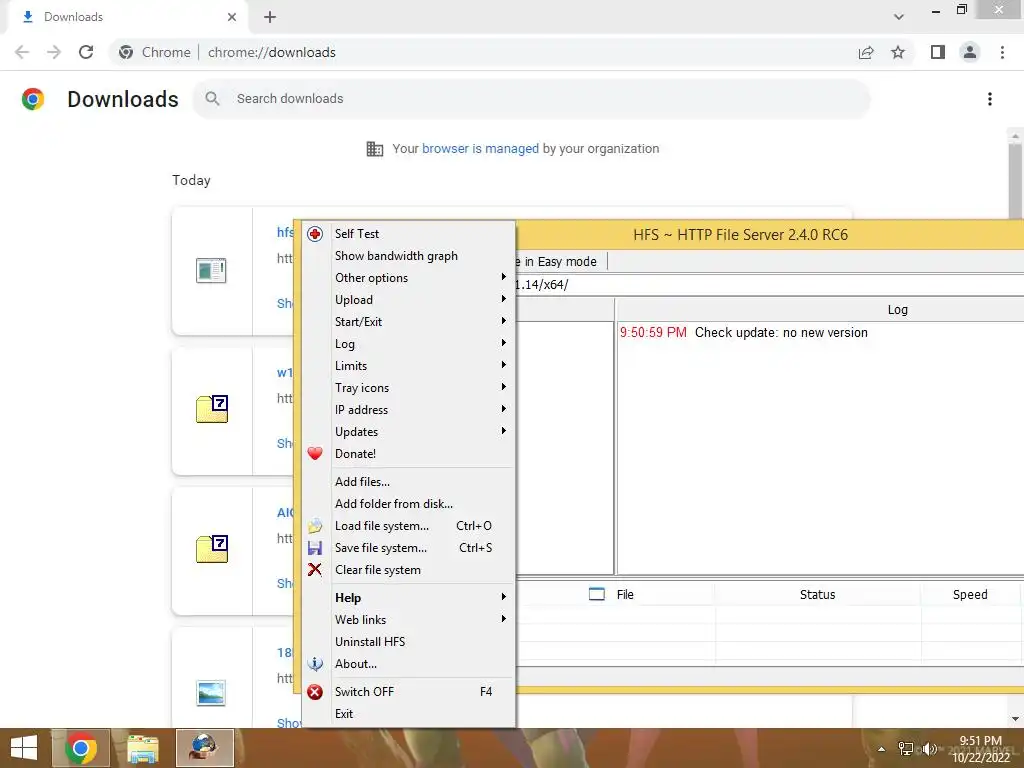This screenshot has height=768, width=1024.
Task: Click the HFS address field ending in x64/
Action: [x=769, y=285]
